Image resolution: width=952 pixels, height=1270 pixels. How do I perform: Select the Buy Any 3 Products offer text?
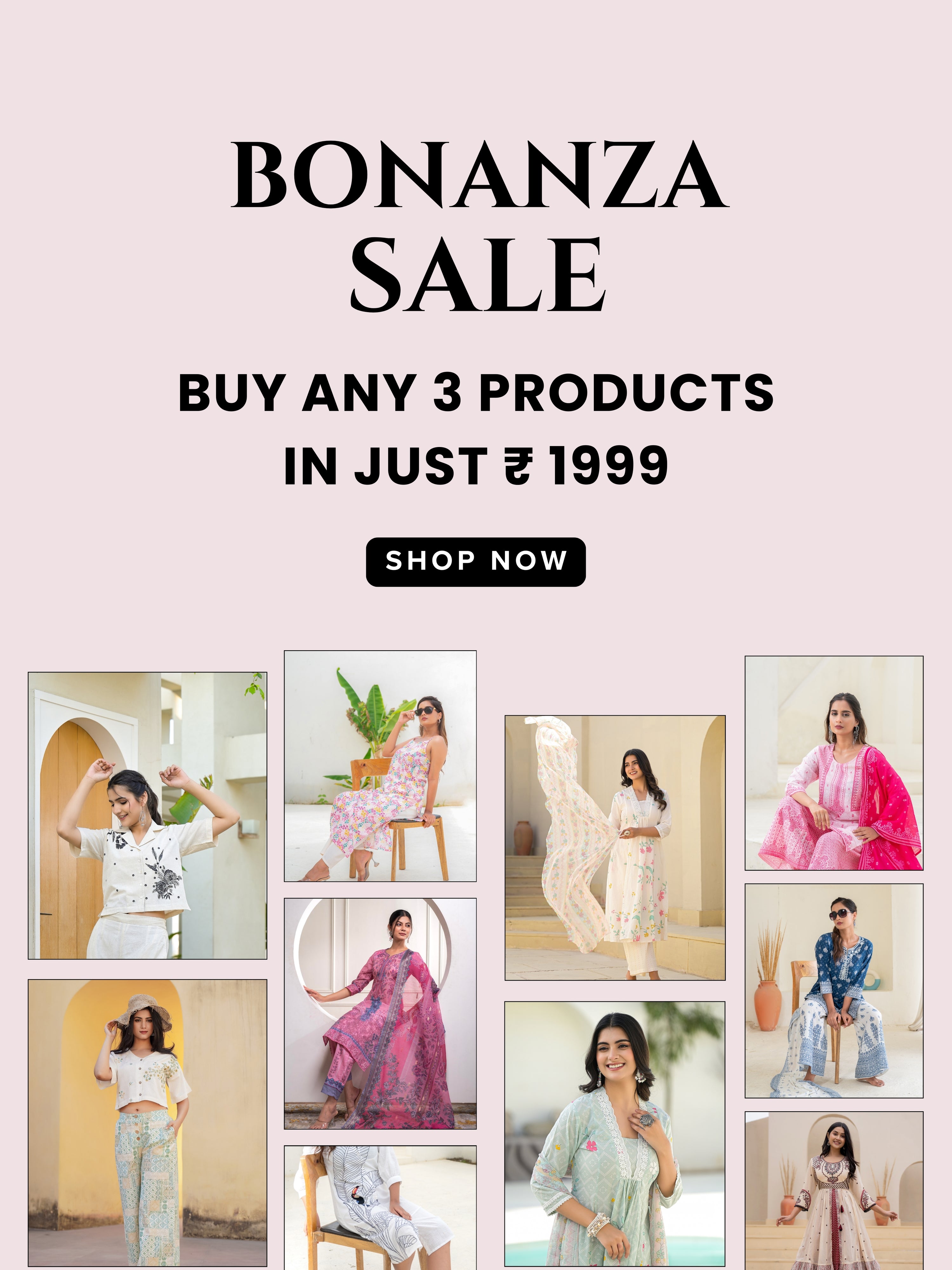[x=476, y=392]
